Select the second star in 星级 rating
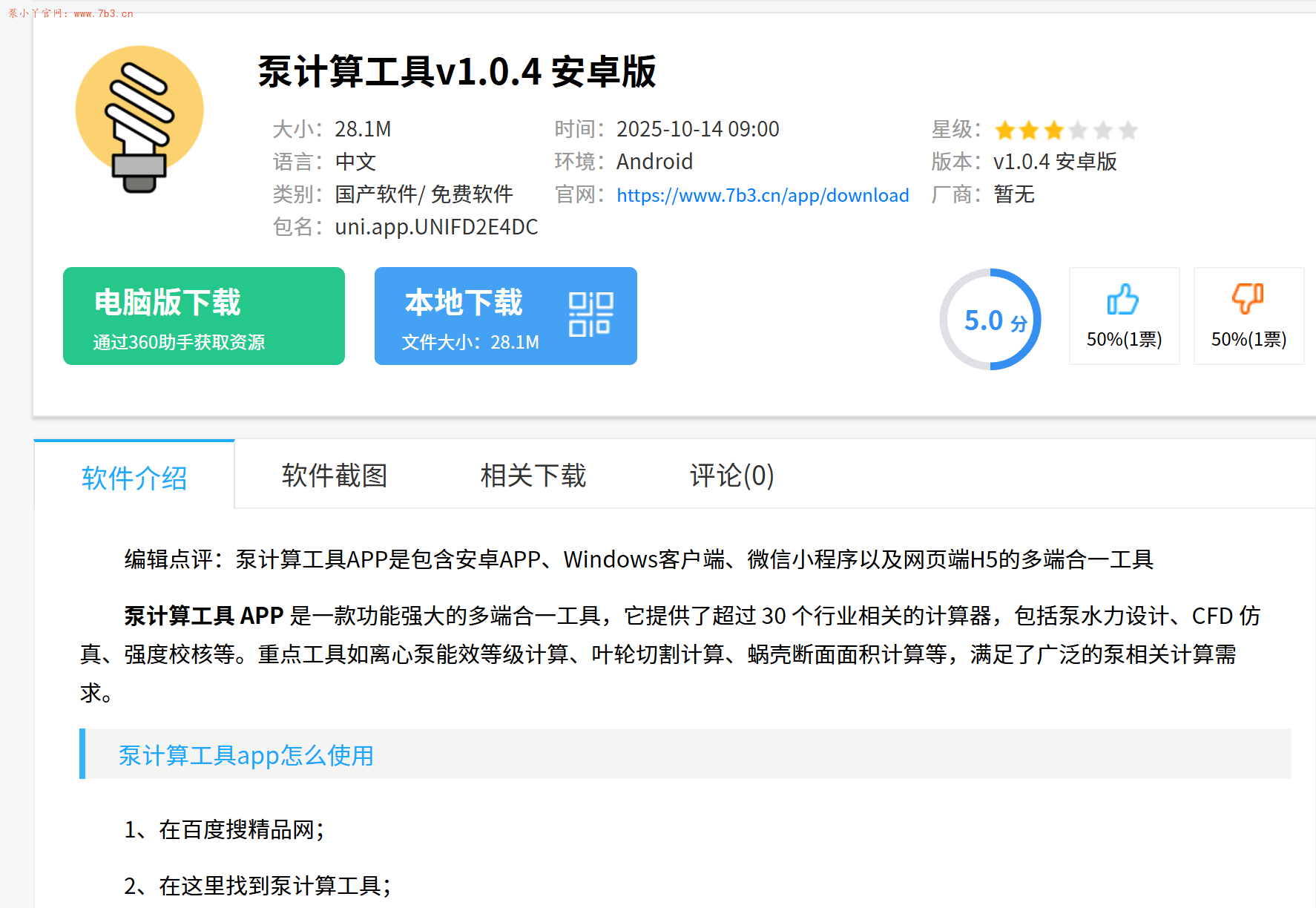This screenshot has width=1316, height=908. pyautogui.click(x=1030, y=129)
